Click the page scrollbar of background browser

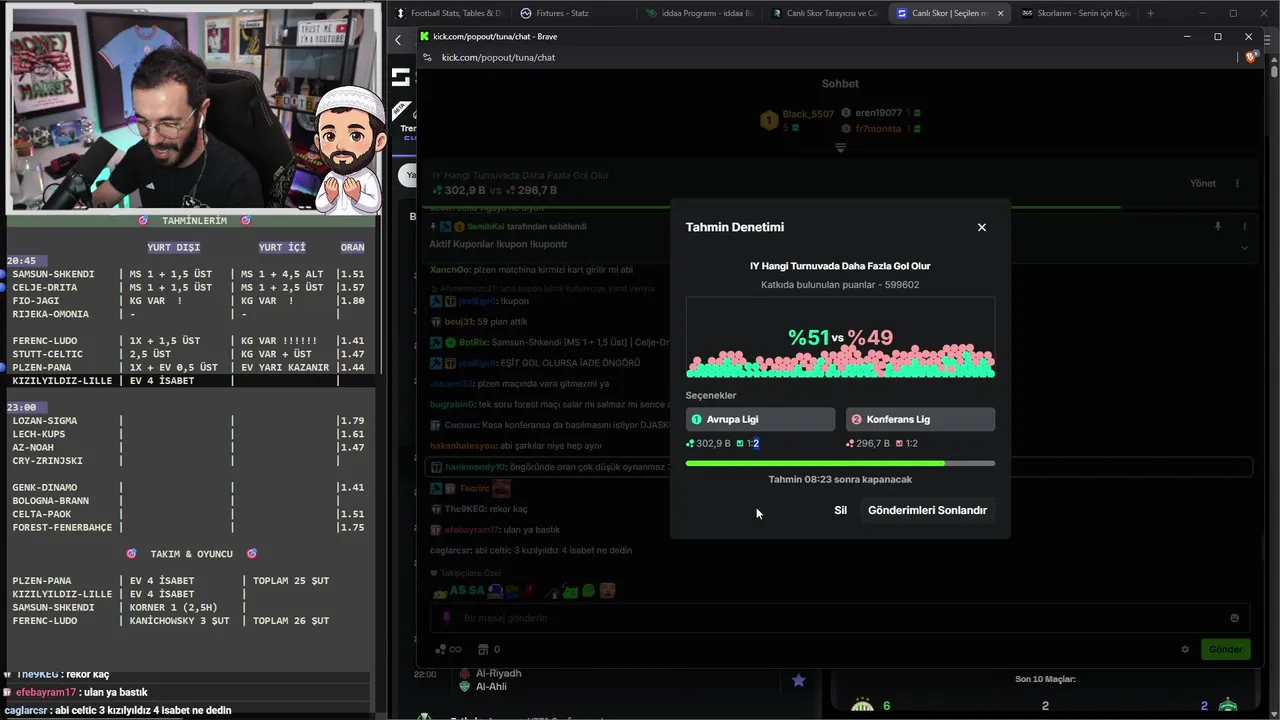tap(1274, 73)
